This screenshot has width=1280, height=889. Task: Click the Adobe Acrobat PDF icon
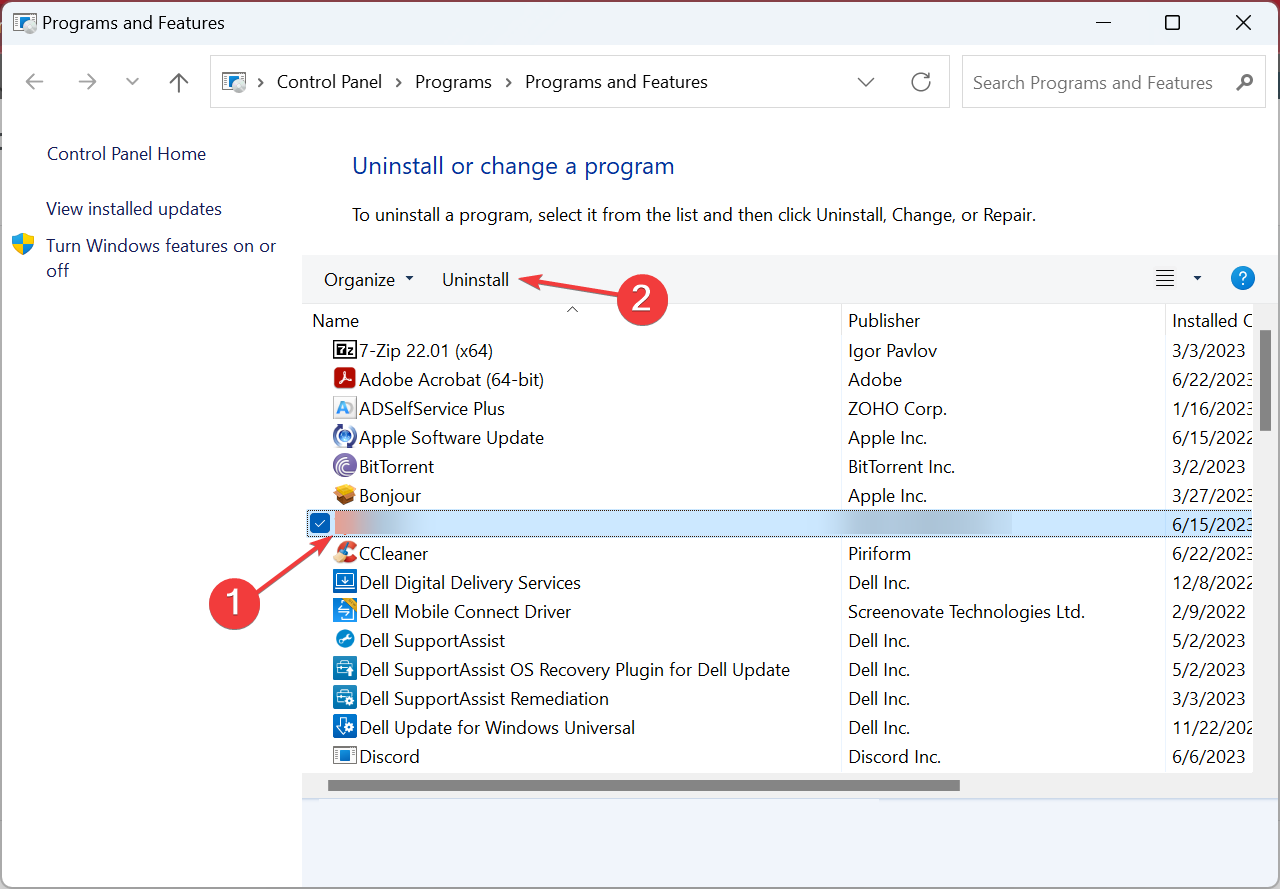point(344,379)
